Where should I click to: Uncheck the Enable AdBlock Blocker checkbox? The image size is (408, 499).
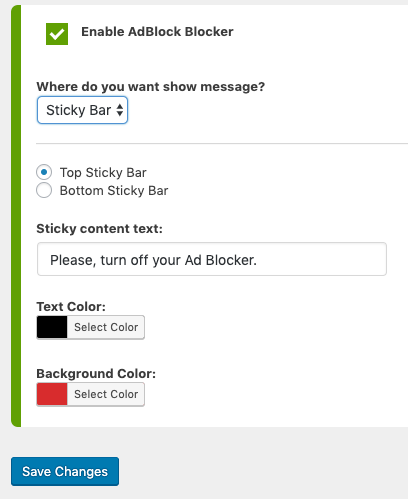click(x=57, y=34)
